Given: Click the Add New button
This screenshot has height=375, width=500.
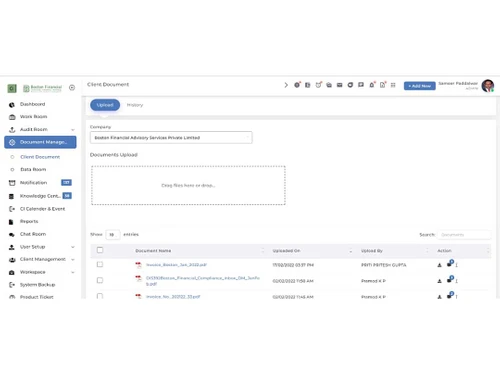Looking at the screenshot, I should coord(420,86).
